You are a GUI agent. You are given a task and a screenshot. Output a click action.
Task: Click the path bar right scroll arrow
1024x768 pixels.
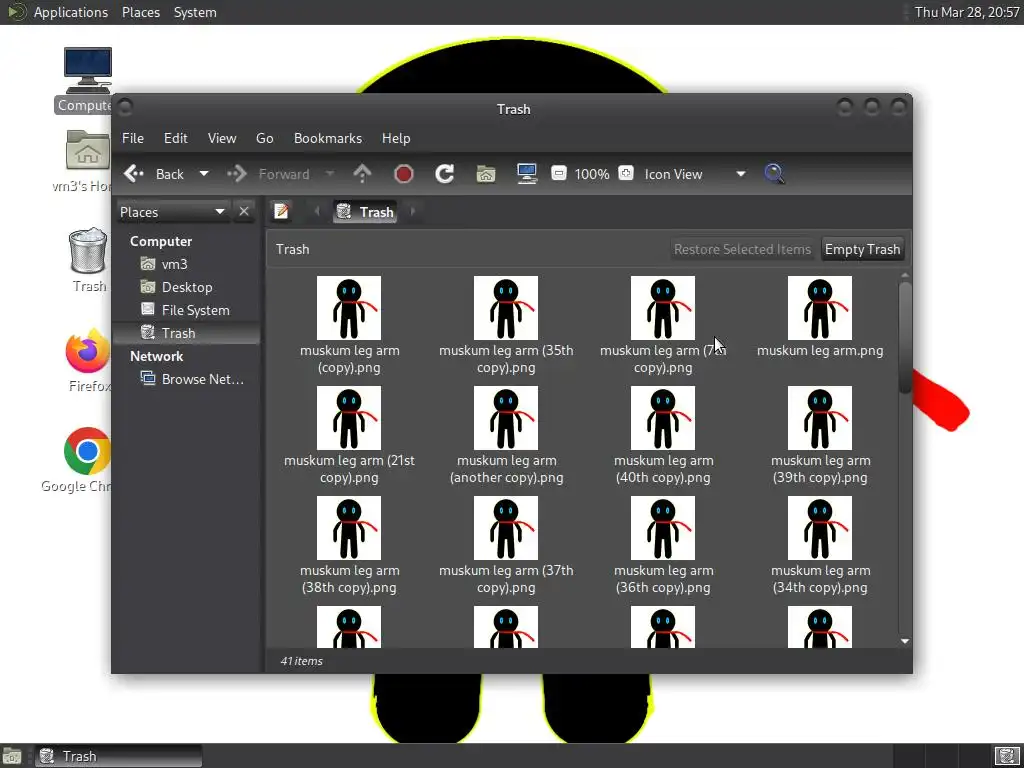click(x=413, y=212)
